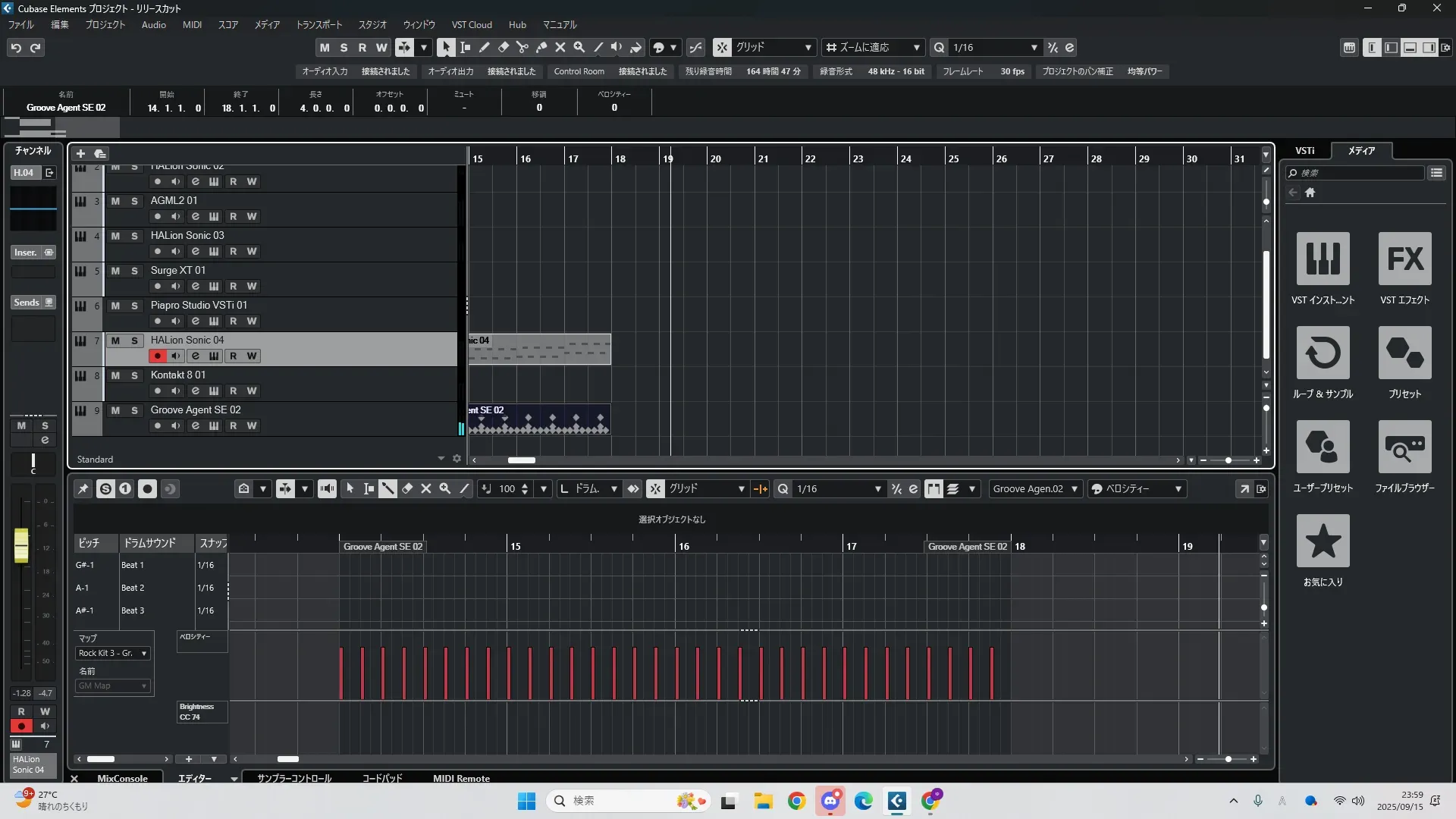Screen dimensions: 1456x819
Task: Open Loops & Samples media tile
Action: (1323, 353)
